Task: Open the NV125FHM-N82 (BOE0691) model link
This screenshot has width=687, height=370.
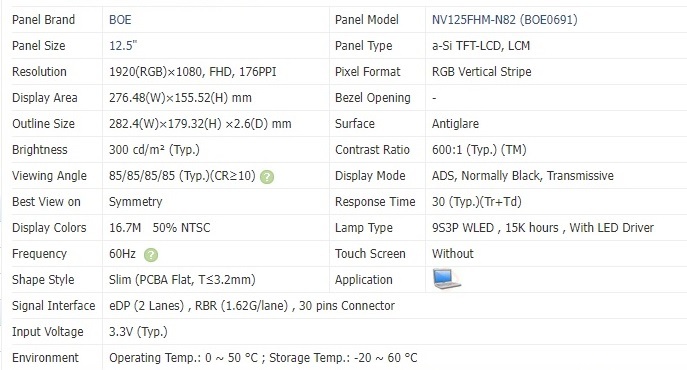Action: pyautogui.click(x=504, y=20)
